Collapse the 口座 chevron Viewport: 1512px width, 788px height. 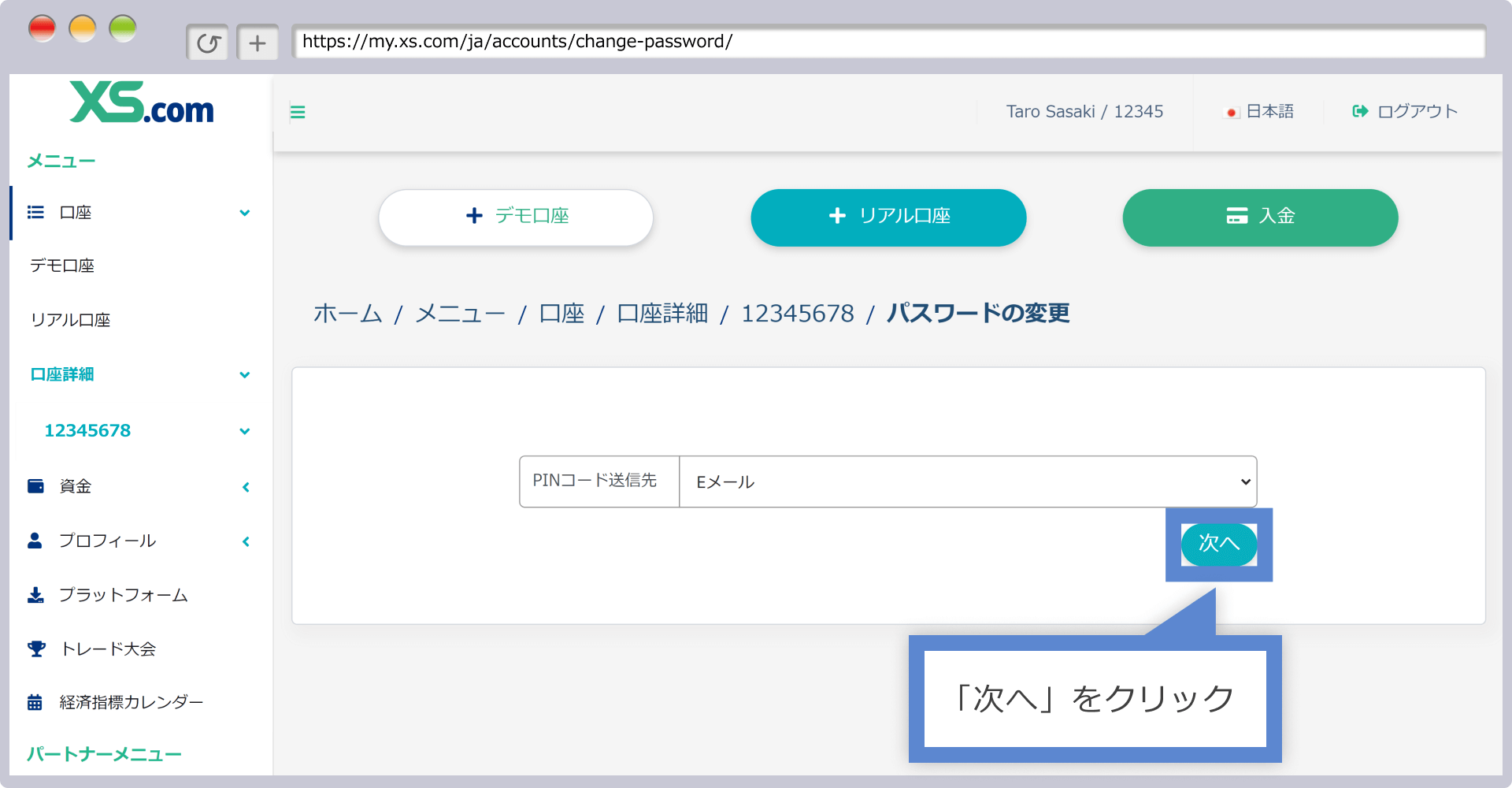click(x=245, y=213)
